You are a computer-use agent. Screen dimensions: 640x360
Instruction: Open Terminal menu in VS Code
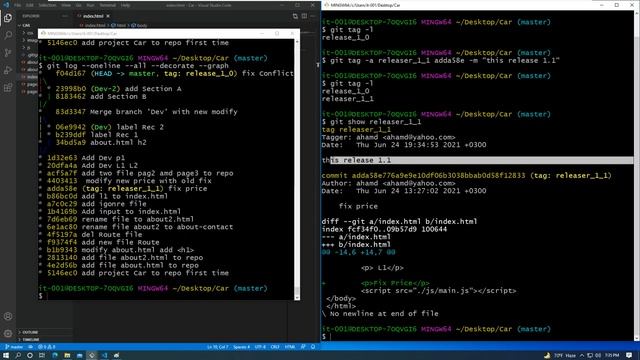point(108,5)
